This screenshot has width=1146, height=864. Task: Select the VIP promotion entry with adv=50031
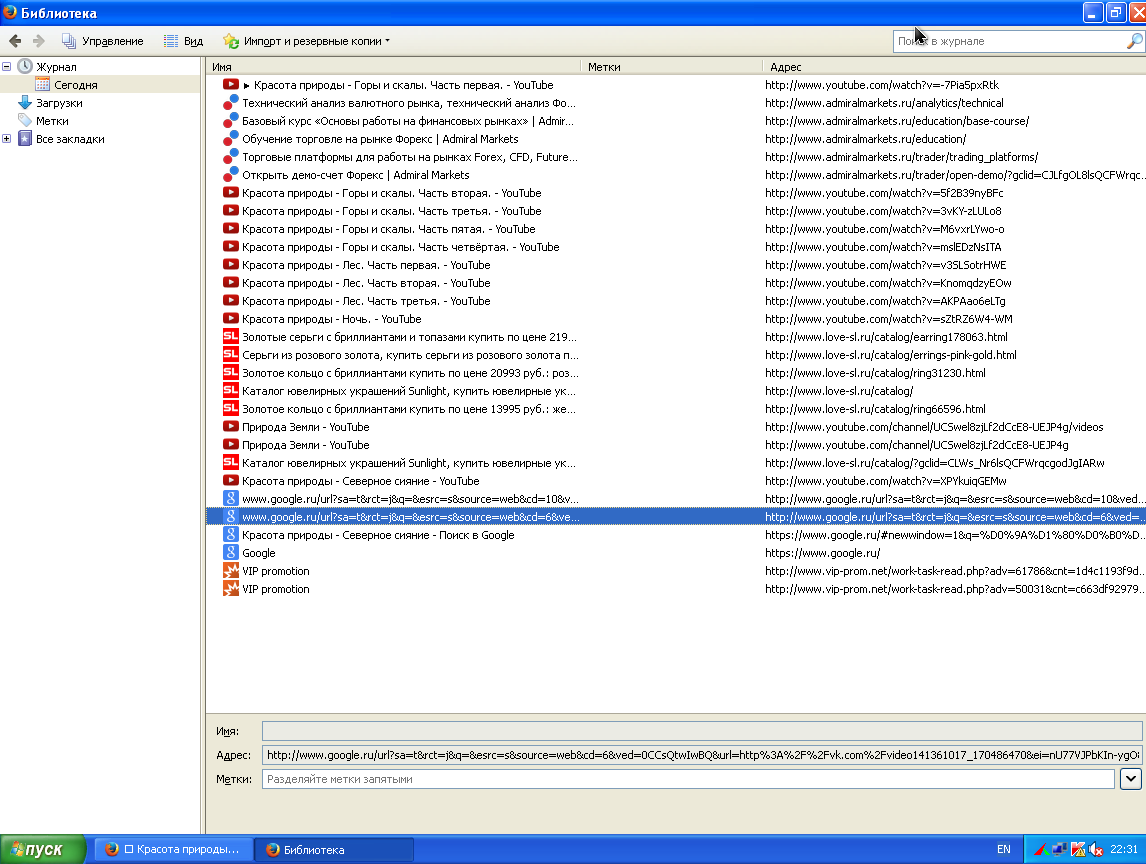tap(276, 589)
